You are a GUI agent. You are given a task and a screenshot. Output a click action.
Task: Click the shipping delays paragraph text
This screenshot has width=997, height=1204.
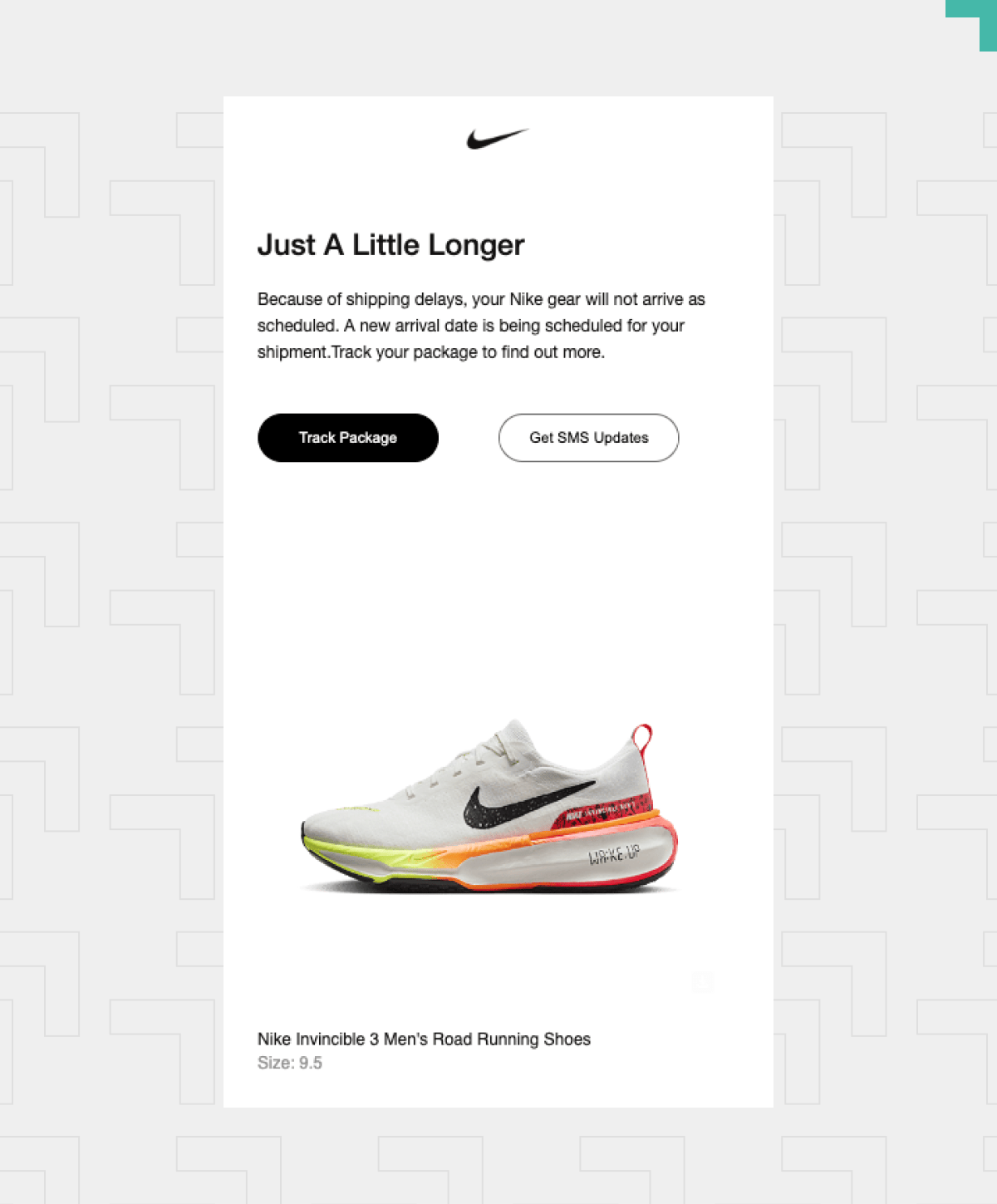coord(481,326)
